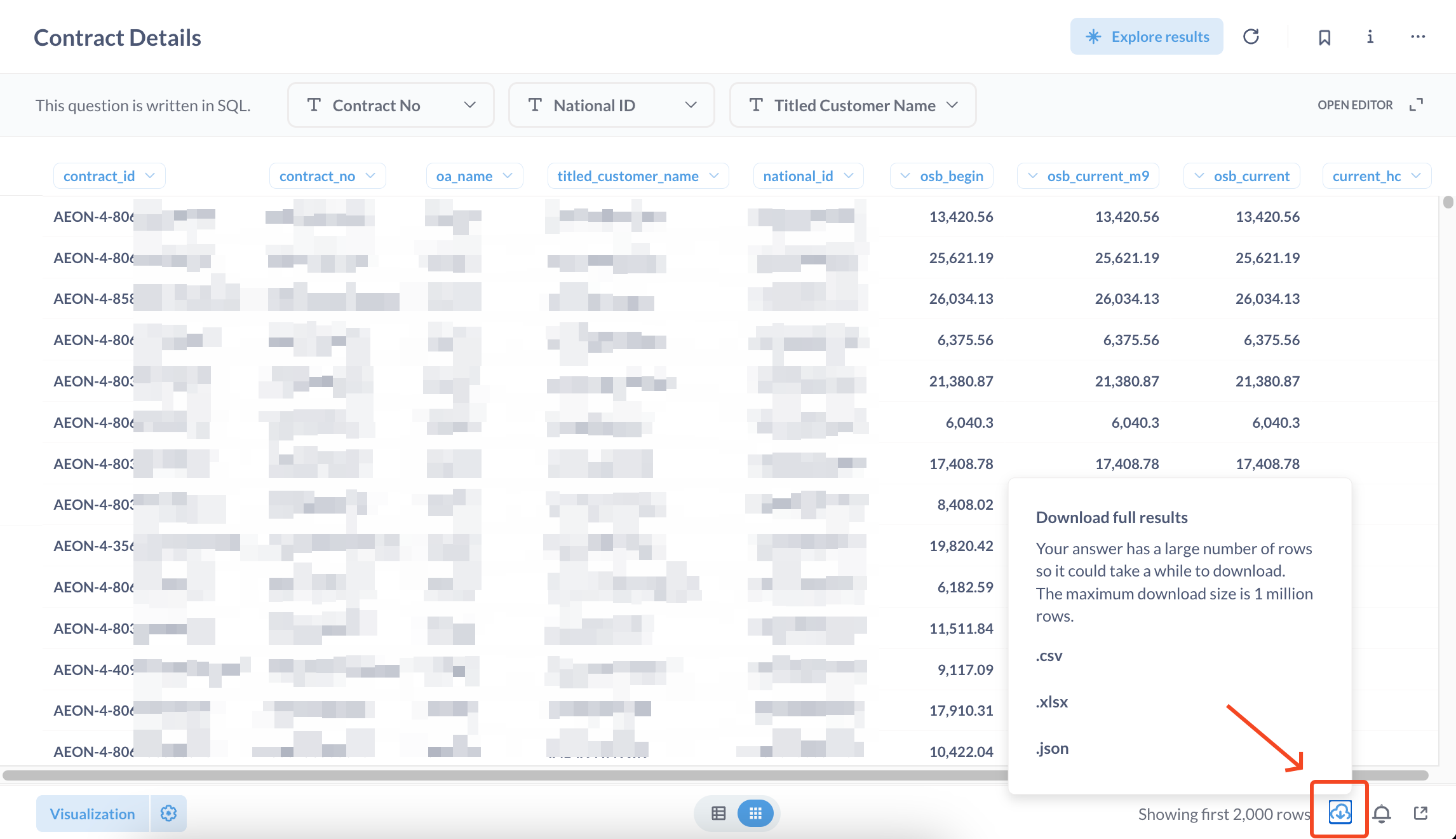This screenshot has height=839, width=1456.
Task: Click the visualization settings gear icon
Action: tap(168, 814)
